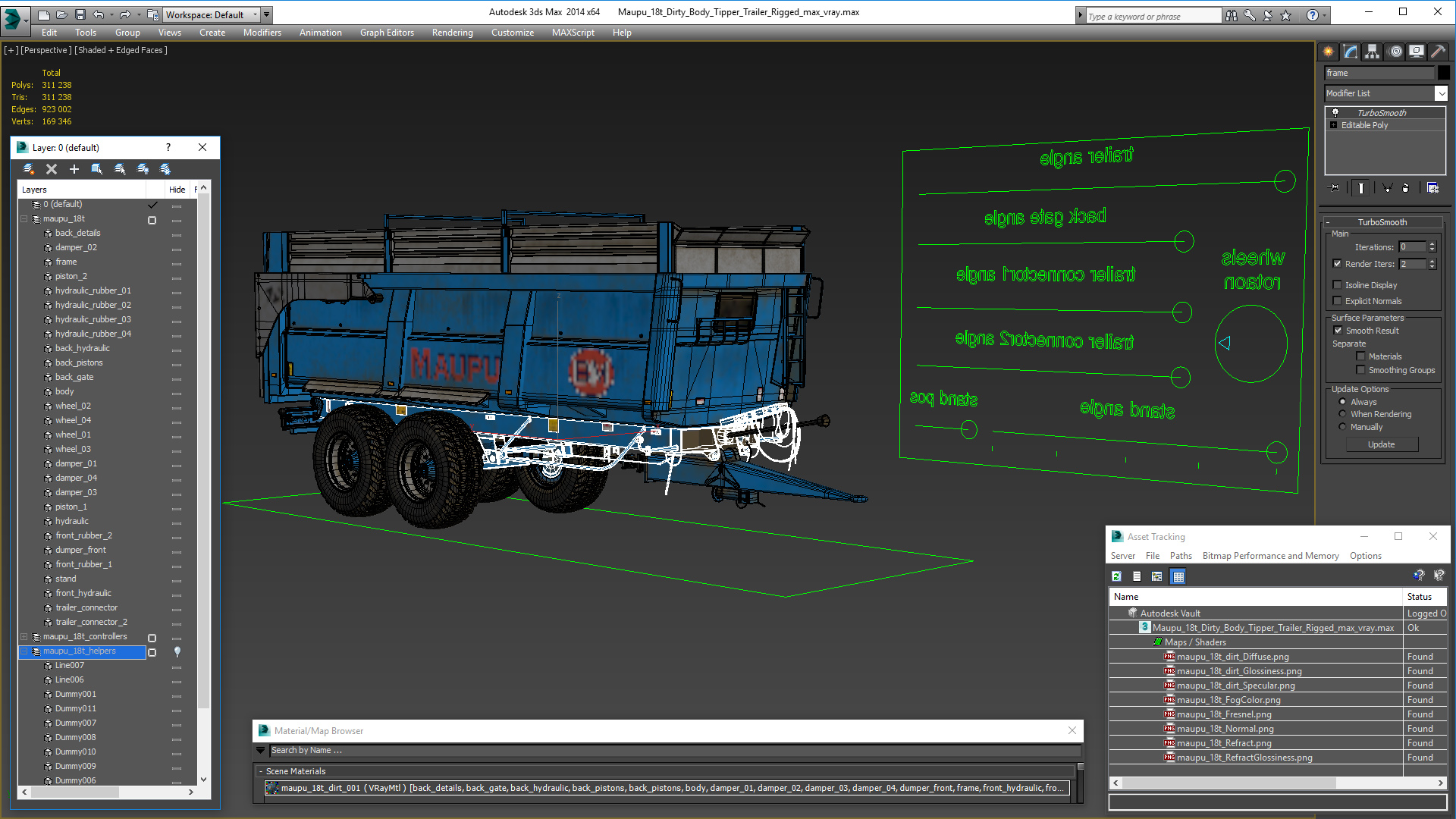Viewport: 1456px width, 819px height.
Task: Click the Undo arrow icon
Action: [98, 14]
